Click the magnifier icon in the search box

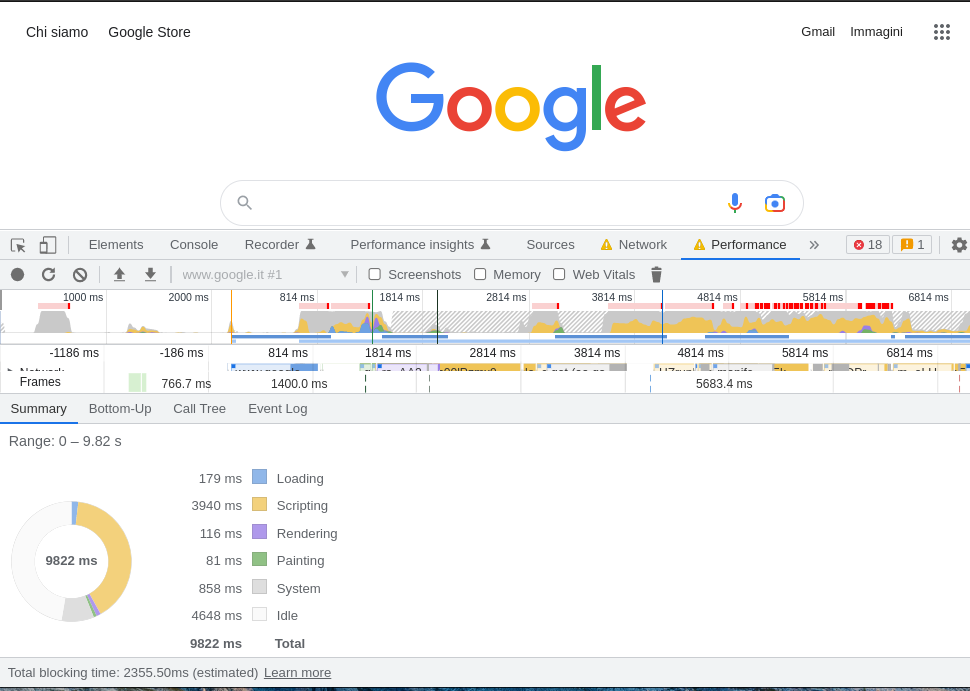coord(244,203)
